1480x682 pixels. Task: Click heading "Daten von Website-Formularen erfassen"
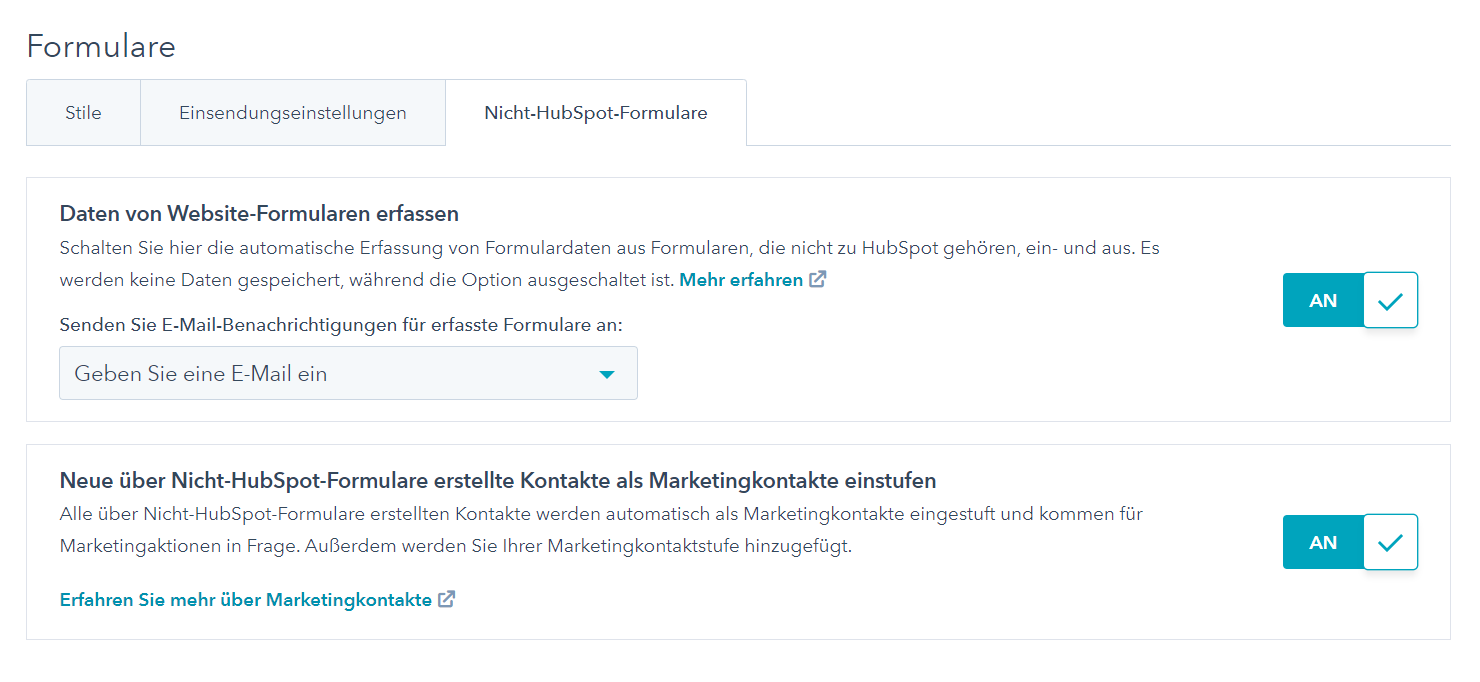[259, 213]
